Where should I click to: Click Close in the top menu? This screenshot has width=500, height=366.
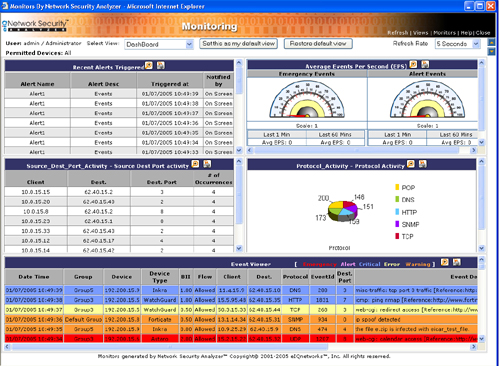click(x=483, y=33)
